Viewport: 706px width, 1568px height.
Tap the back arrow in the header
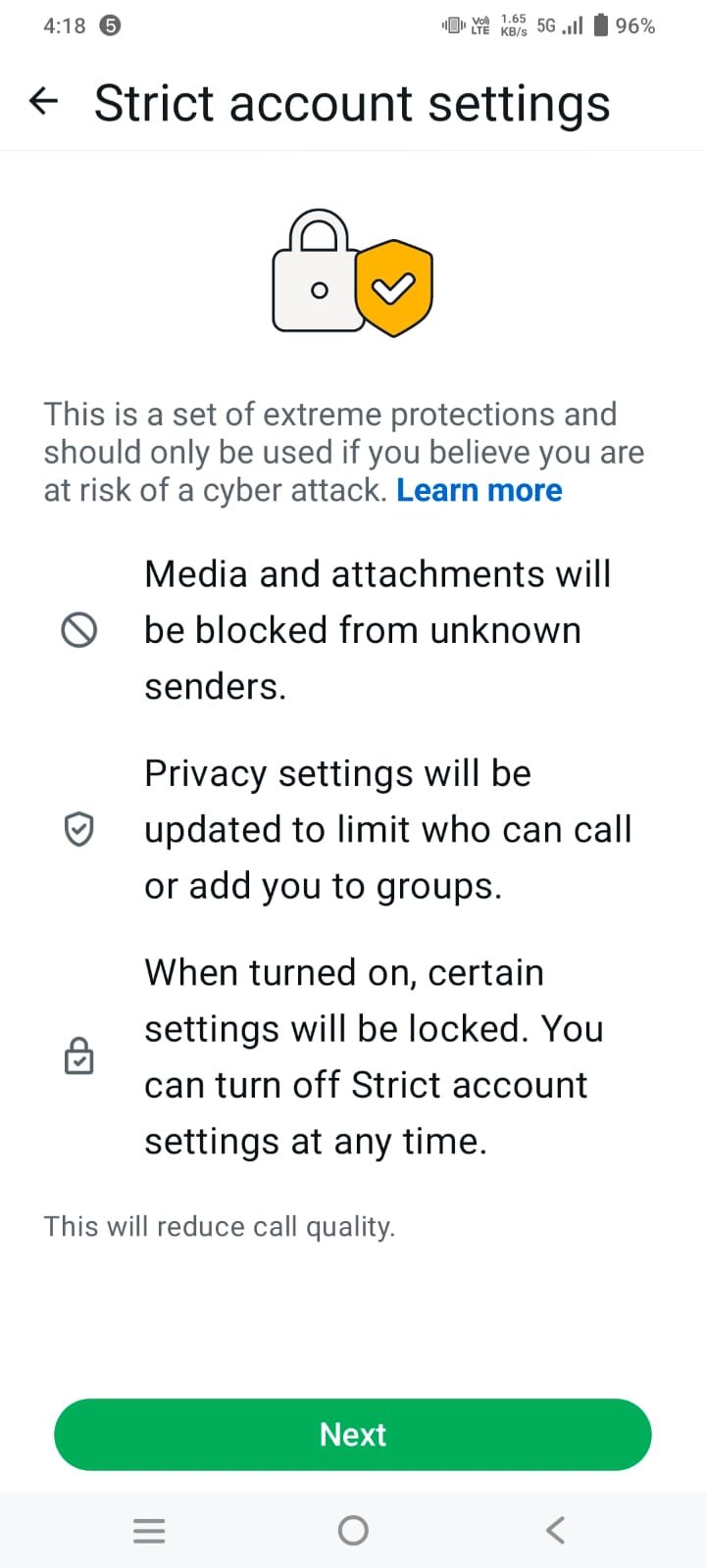(x=44, y=101)
